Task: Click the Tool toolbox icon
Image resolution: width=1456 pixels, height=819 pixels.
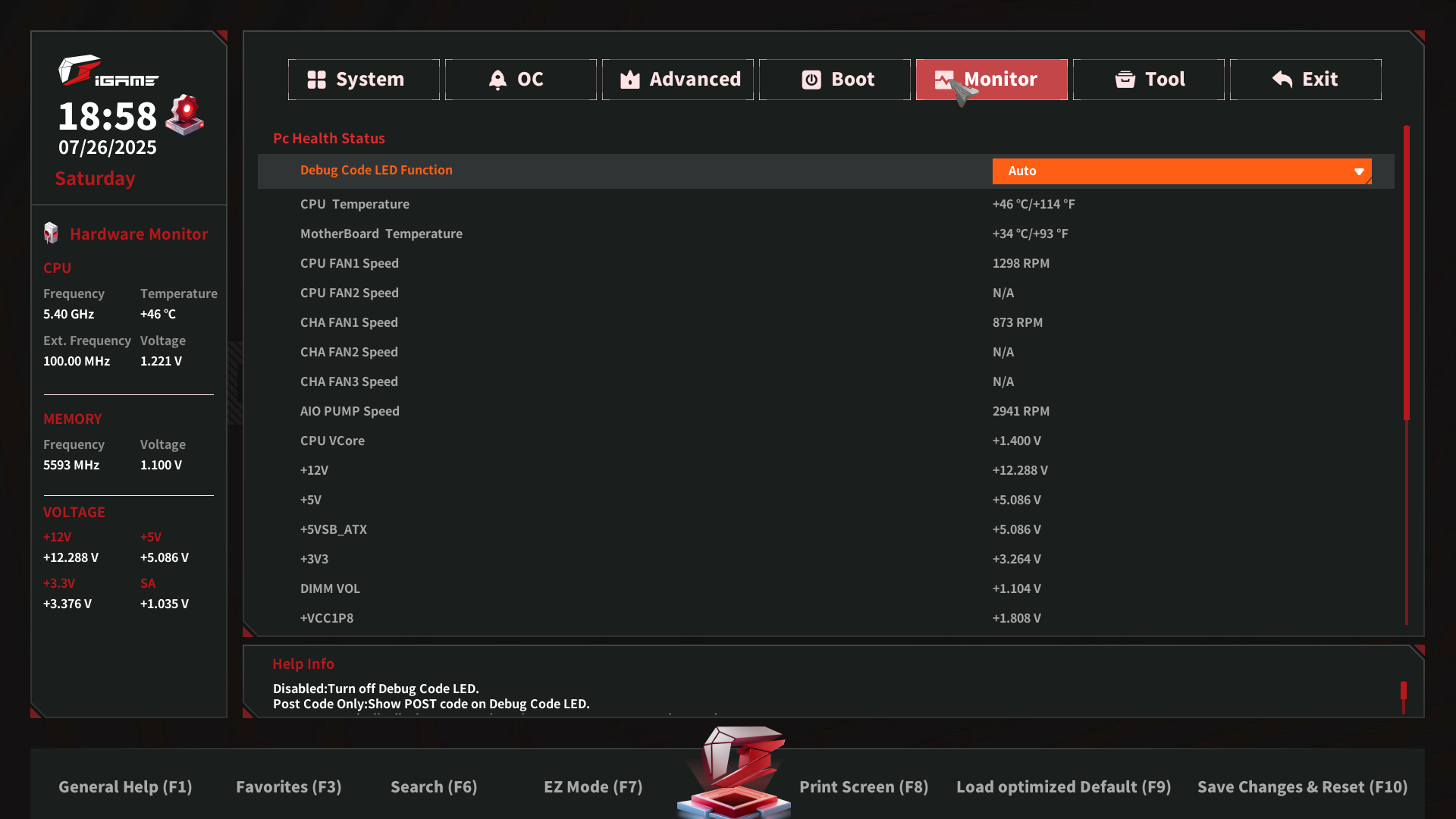Action: click(x=1125, y=80)
